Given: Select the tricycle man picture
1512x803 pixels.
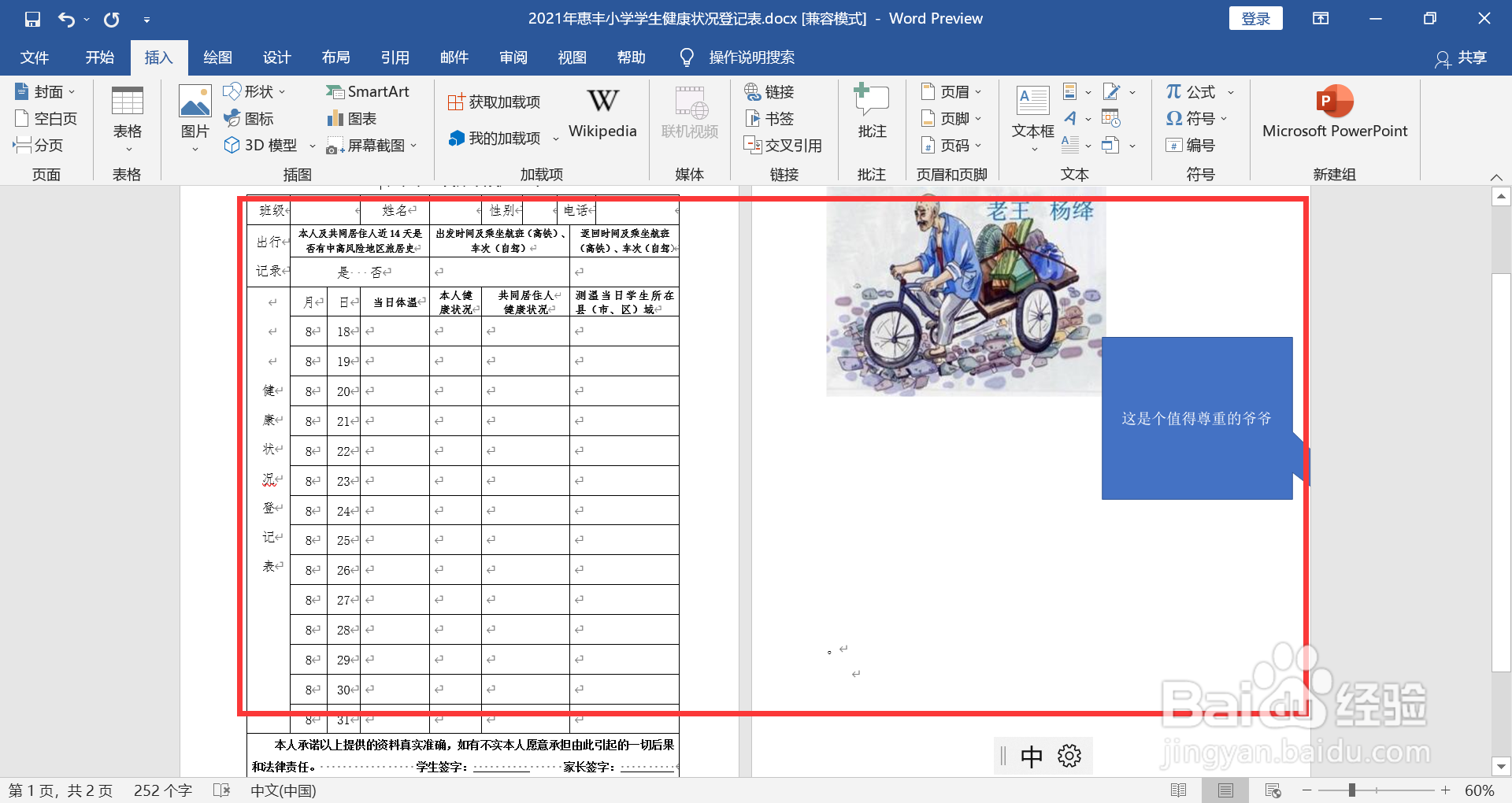Looking at the screenshot, I should point(965,291).
